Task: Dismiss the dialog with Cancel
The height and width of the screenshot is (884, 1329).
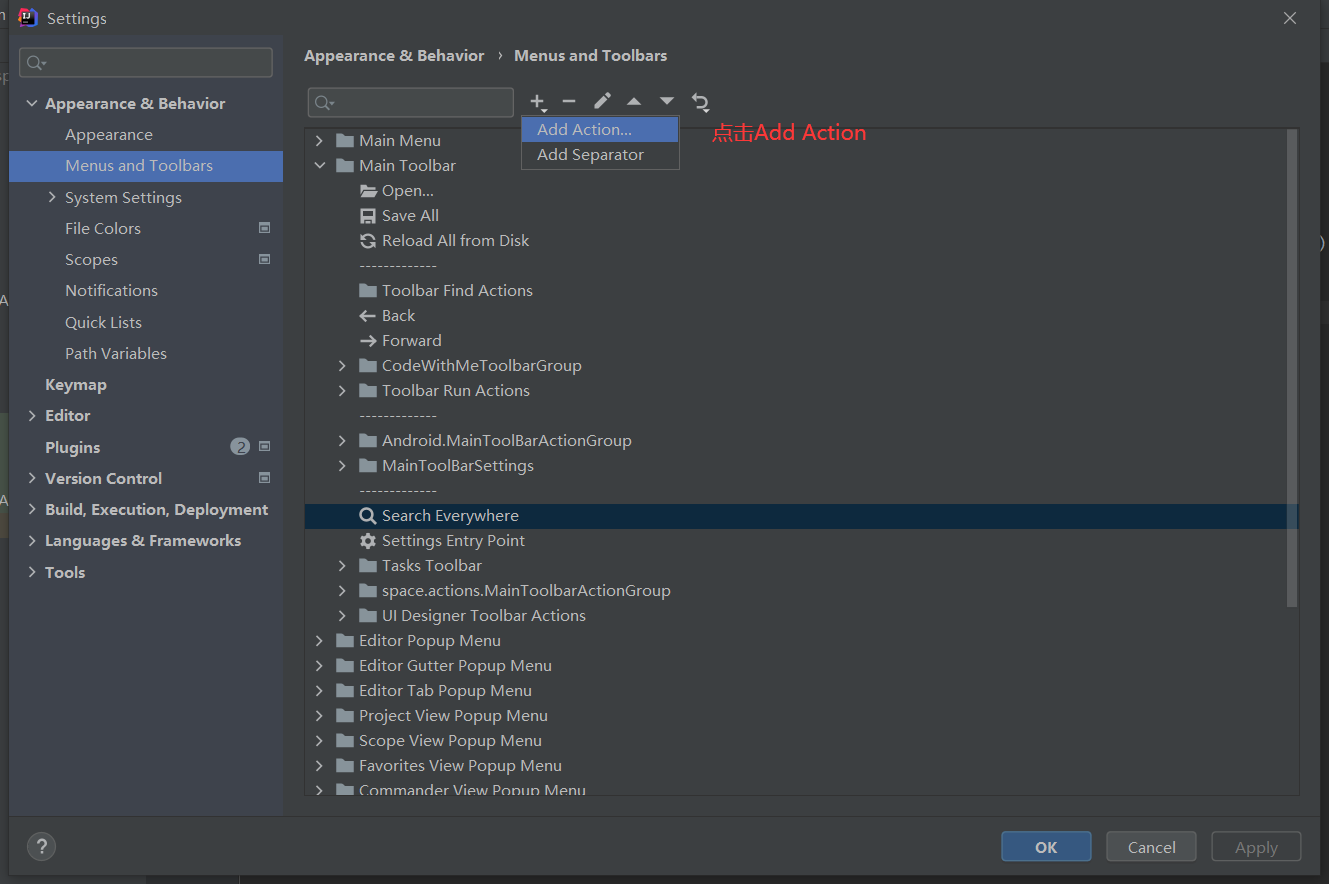Action: pyautogui.click(x=1151, y=847)
